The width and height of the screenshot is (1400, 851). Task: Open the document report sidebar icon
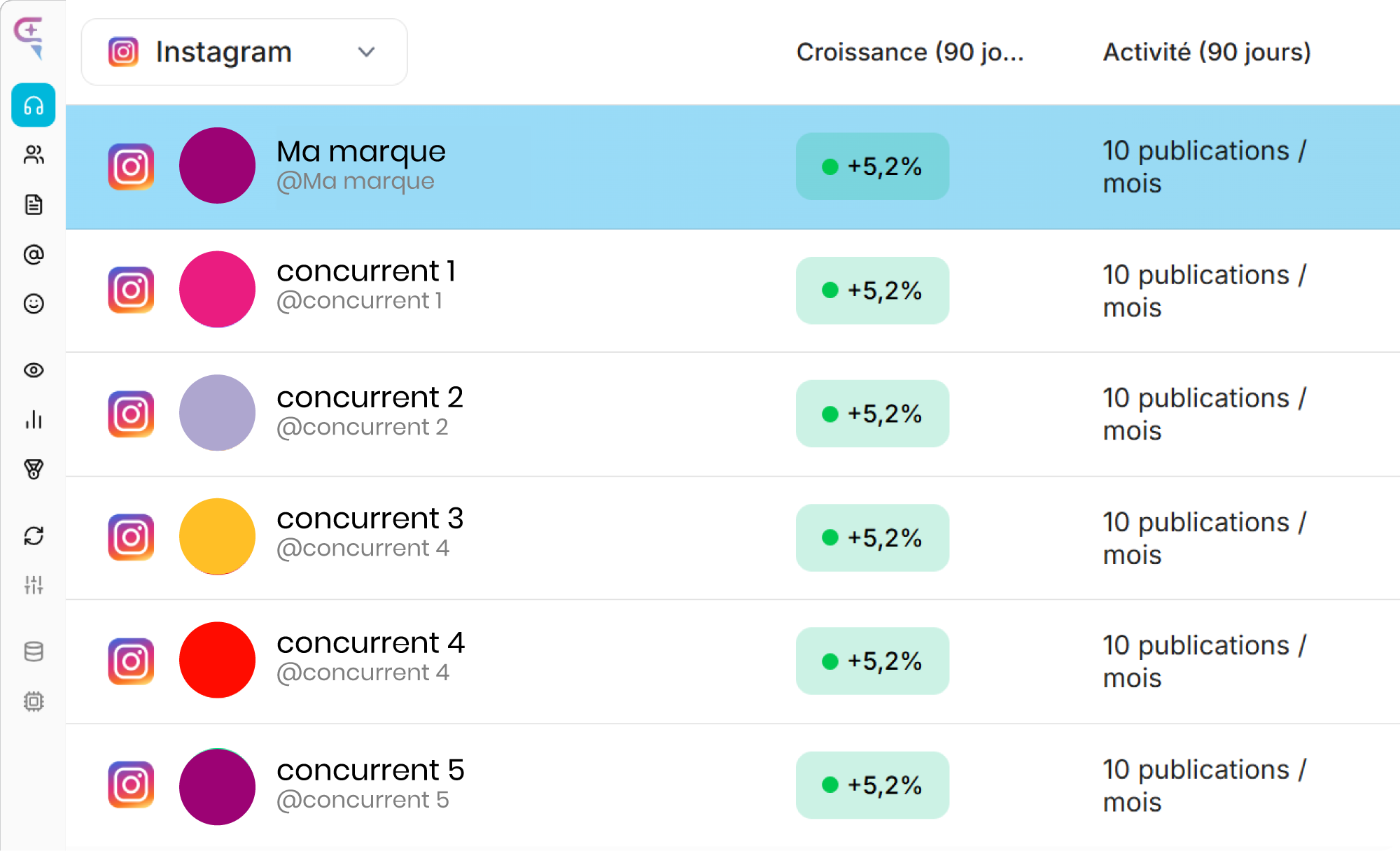(34, 204)
